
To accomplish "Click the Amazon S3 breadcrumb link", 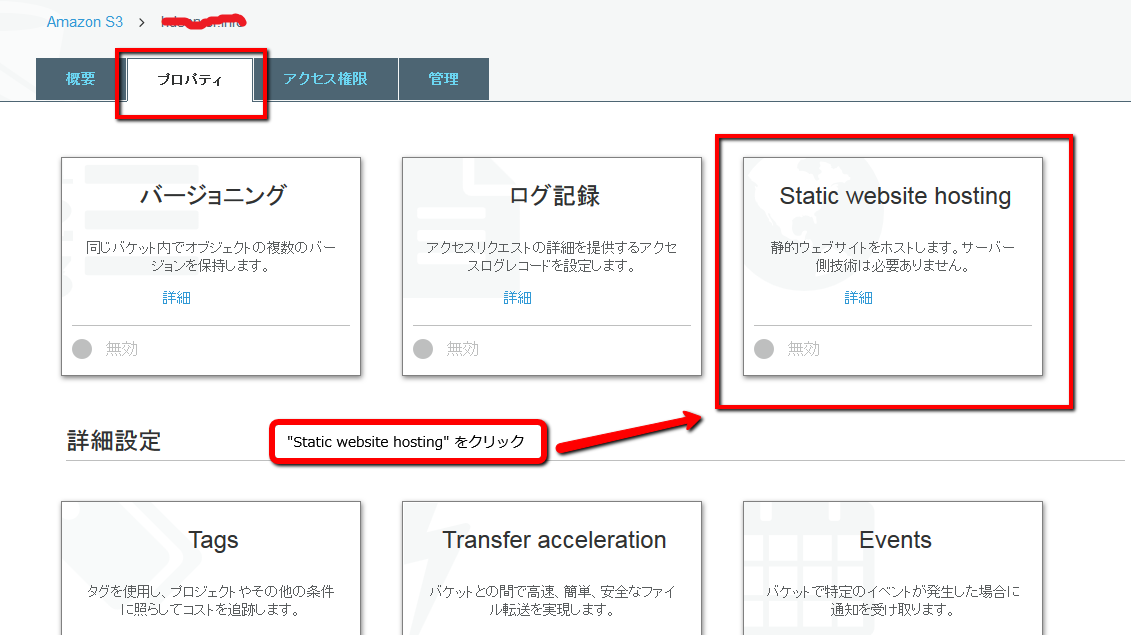I will point(85,21).
